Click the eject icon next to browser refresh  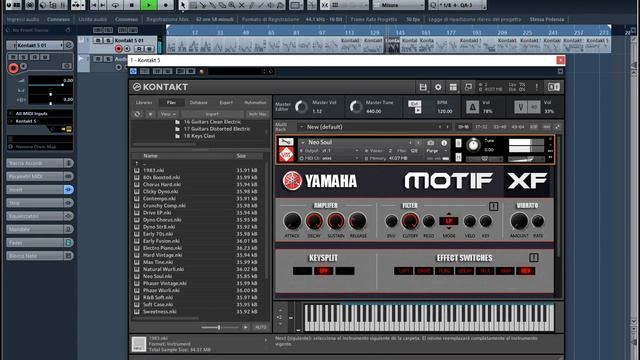point(151,114)
